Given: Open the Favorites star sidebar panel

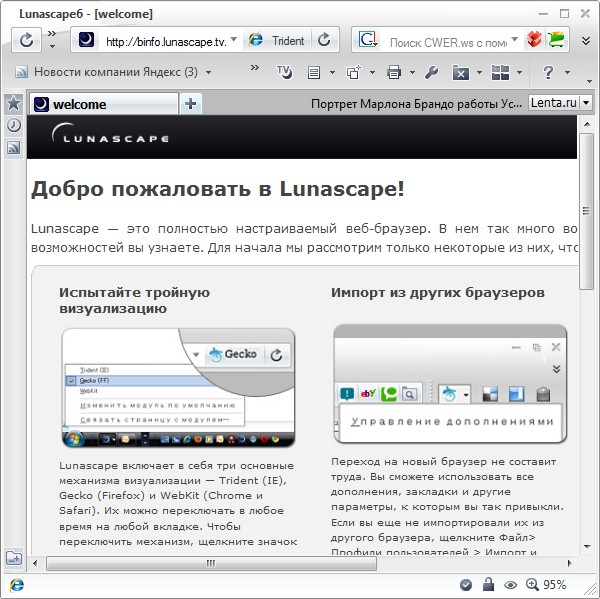Looking at the screenshot, I should pyautogui.click(x=14, y=103).
